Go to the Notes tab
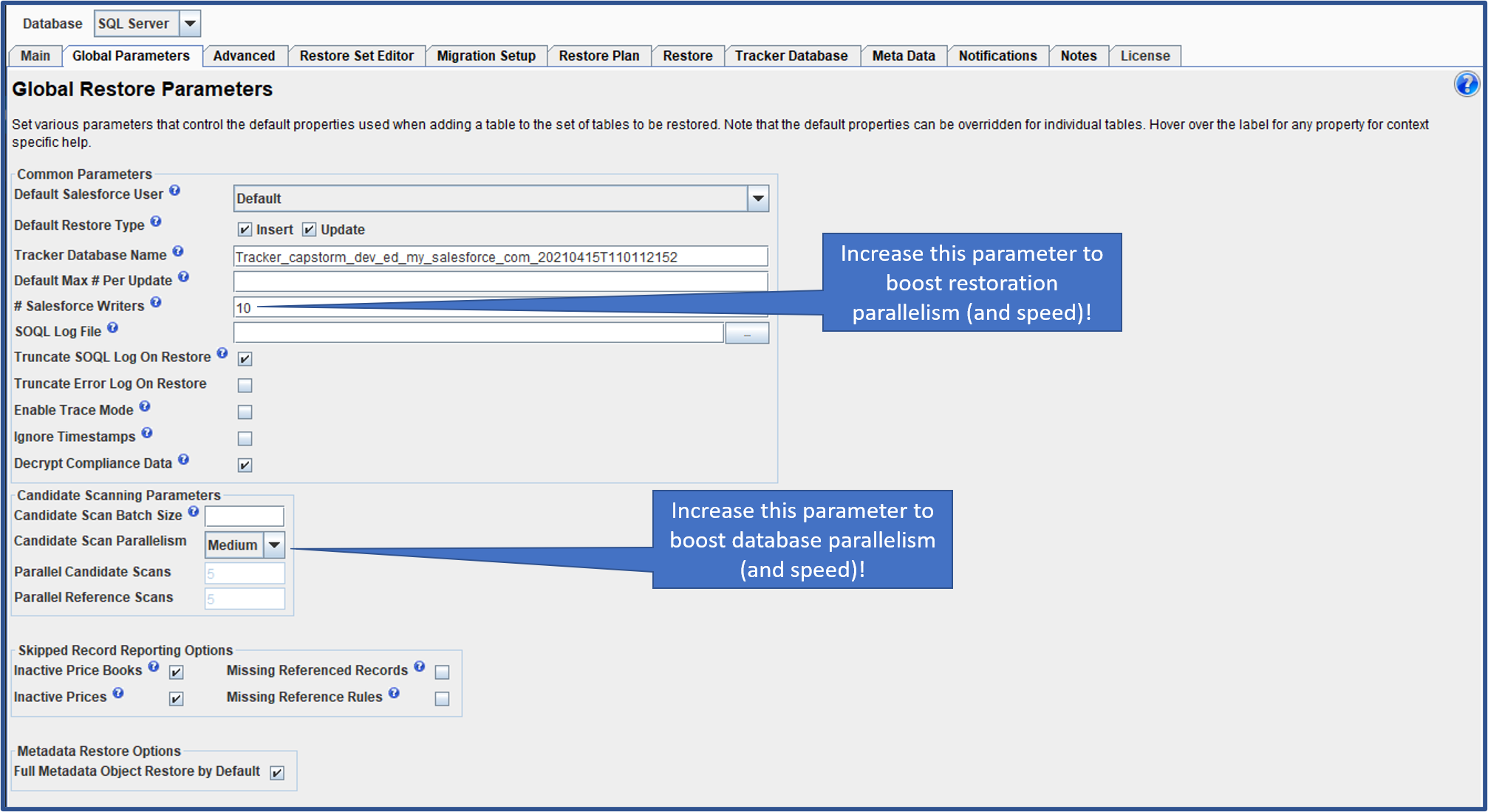 1078,56
